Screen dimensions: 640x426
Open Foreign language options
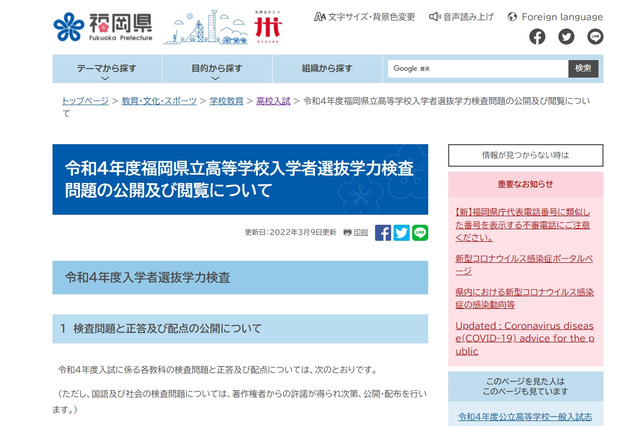555,17
